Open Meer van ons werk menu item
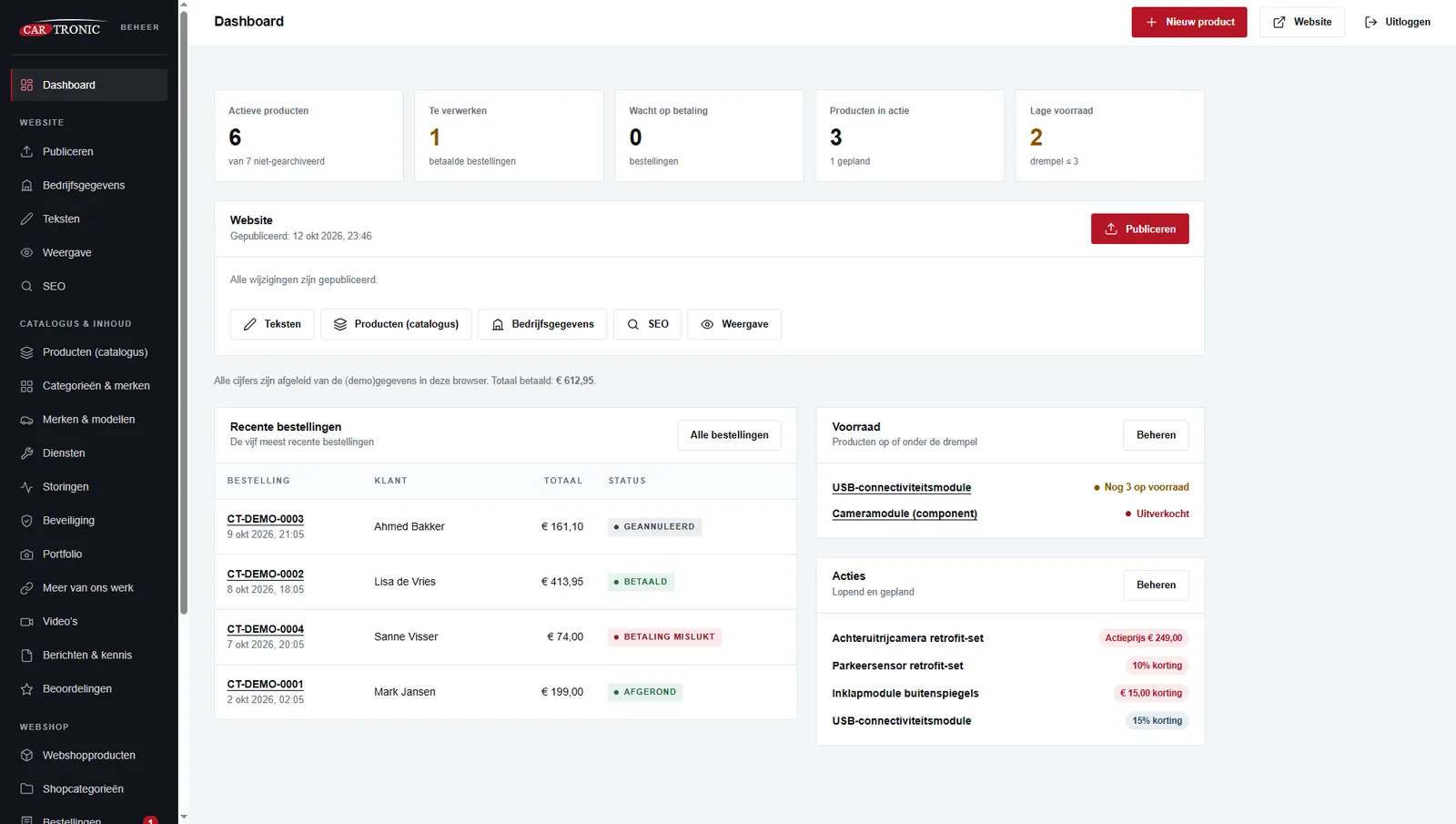Viewport: 1456px width, 824px height. coord(89,588)
